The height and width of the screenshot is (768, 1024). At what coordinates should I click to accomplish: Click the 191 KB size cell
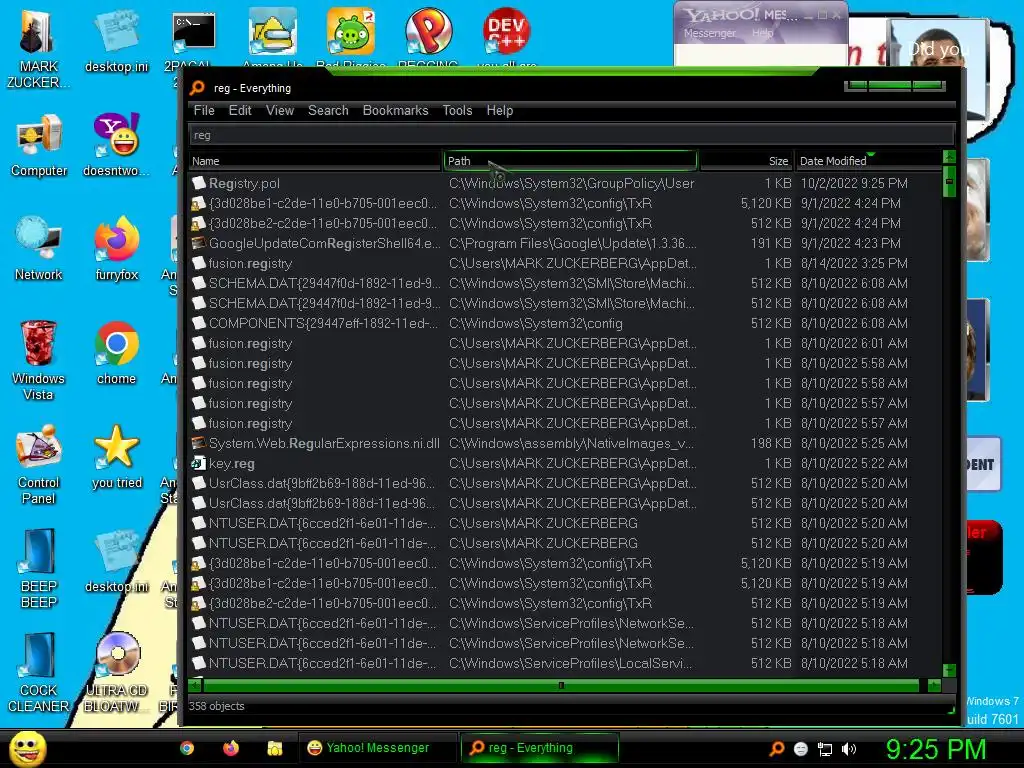[x=771, y=244]
